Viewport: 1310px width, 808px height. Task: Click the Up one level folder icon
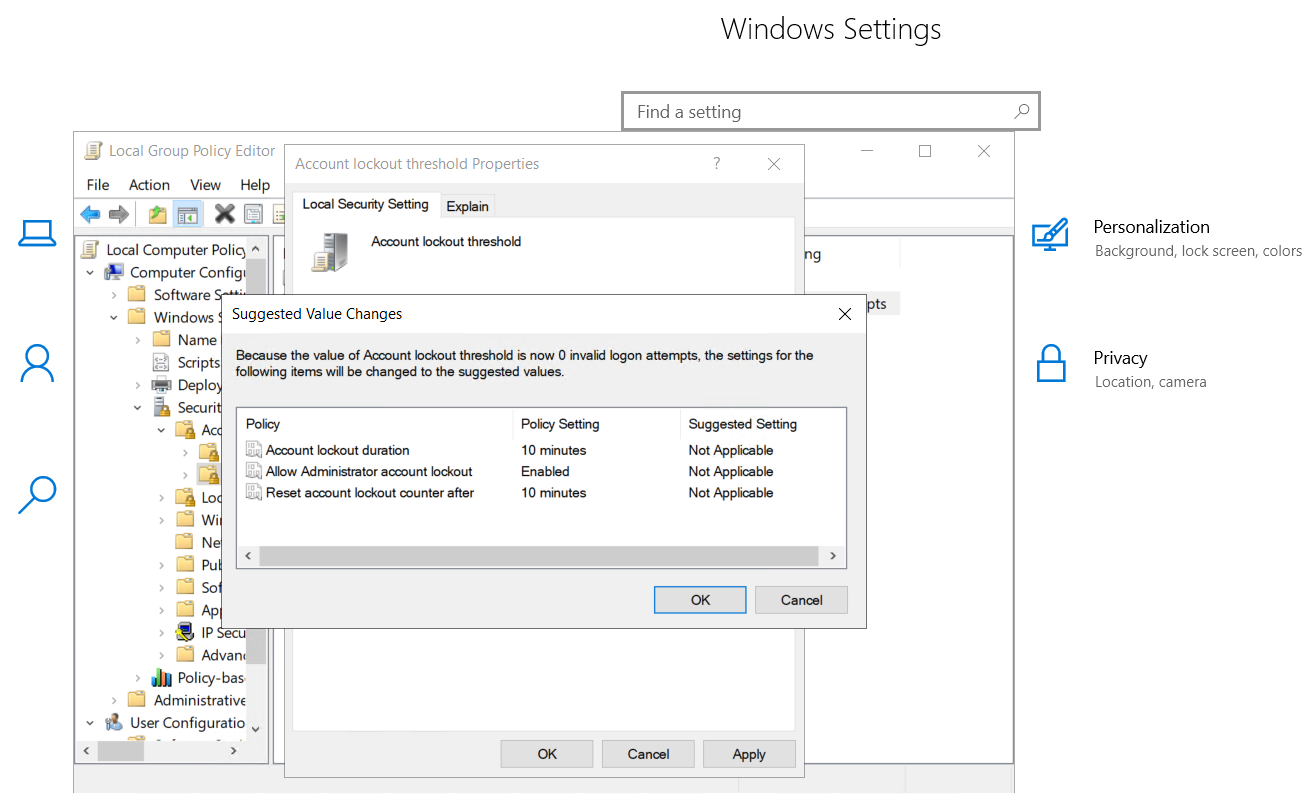157,214
